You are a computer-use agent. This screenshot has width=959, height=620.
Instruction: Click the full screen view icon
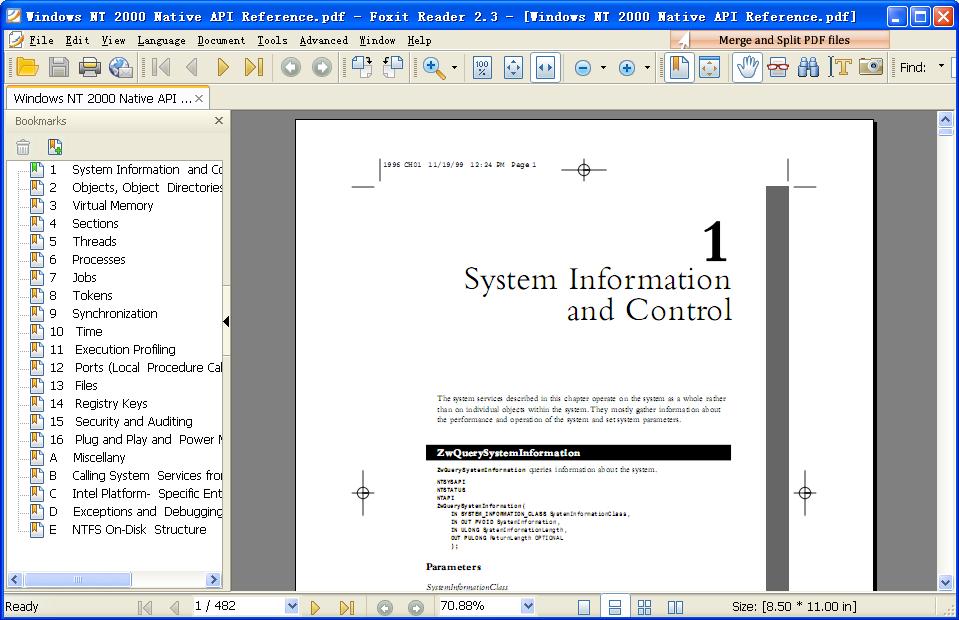[x=709, y=67]
